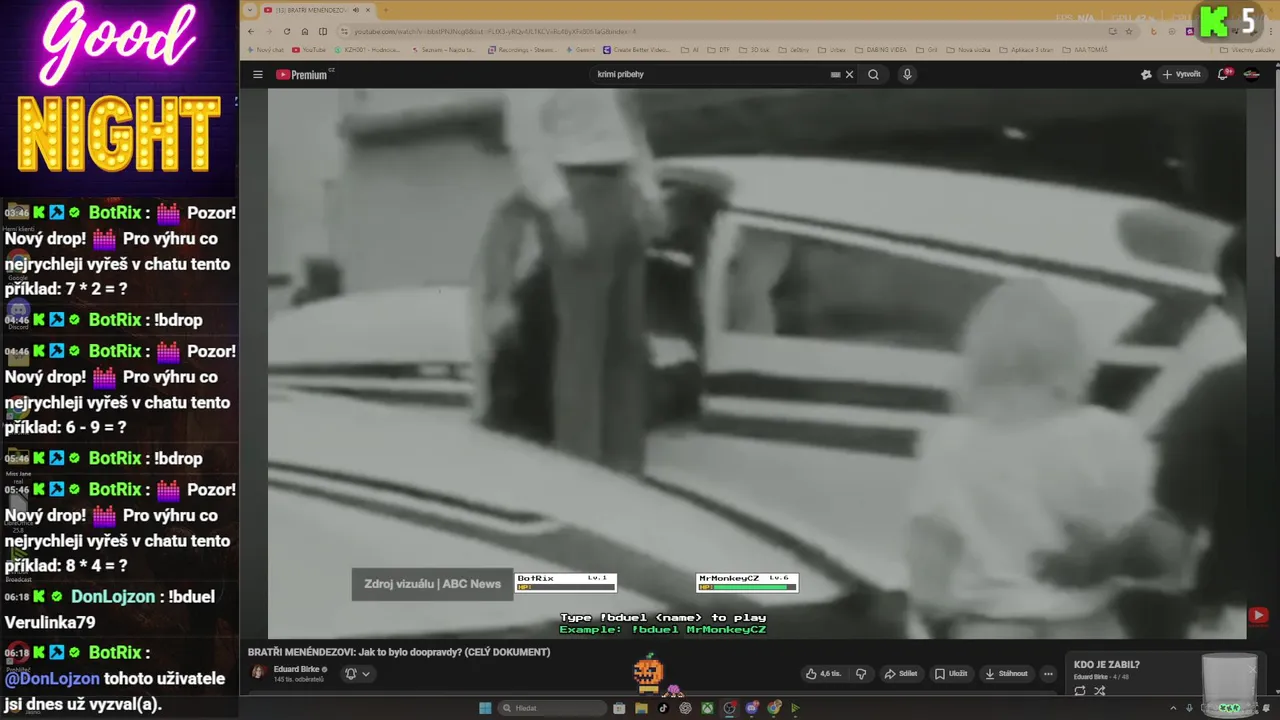The image size is (1280, 720).
Task: Go to the browser home page
Action: 305,31
